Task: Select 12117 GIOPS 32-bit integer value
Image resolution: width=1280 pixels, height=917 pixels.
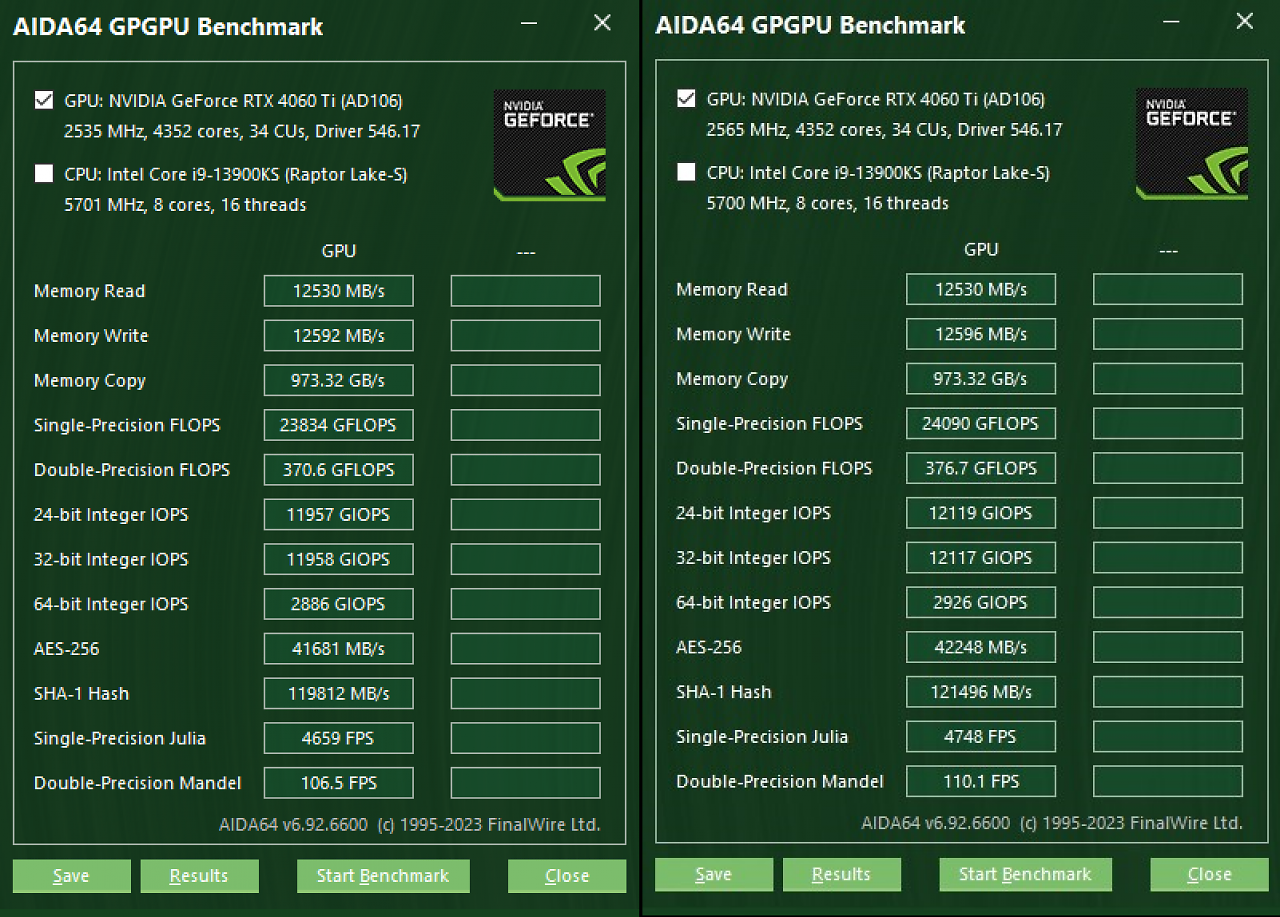Action: click(x=981, y=557)
